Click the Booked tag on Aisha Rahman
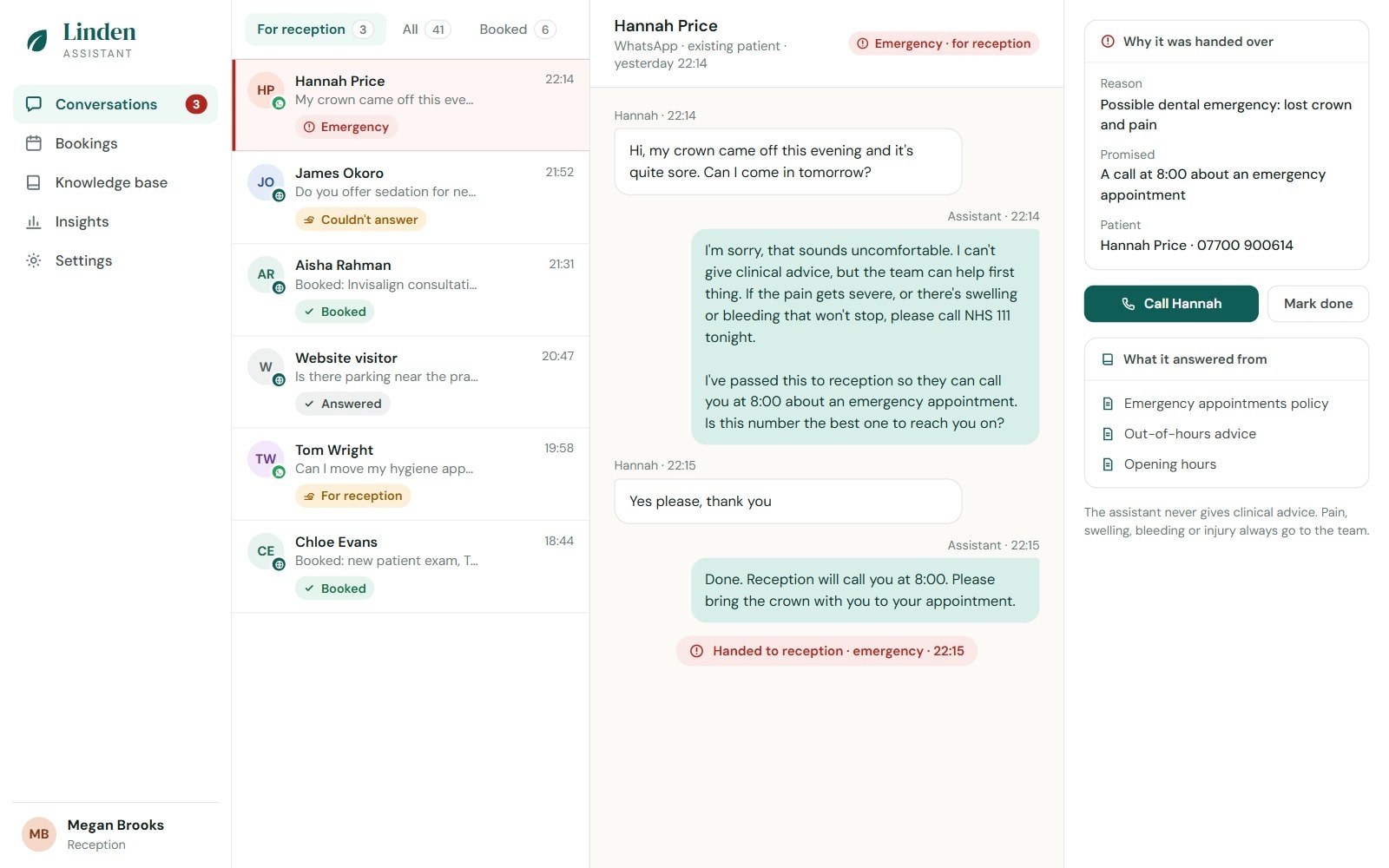This screenshot has width=1389, height=868. click(334, 312)
